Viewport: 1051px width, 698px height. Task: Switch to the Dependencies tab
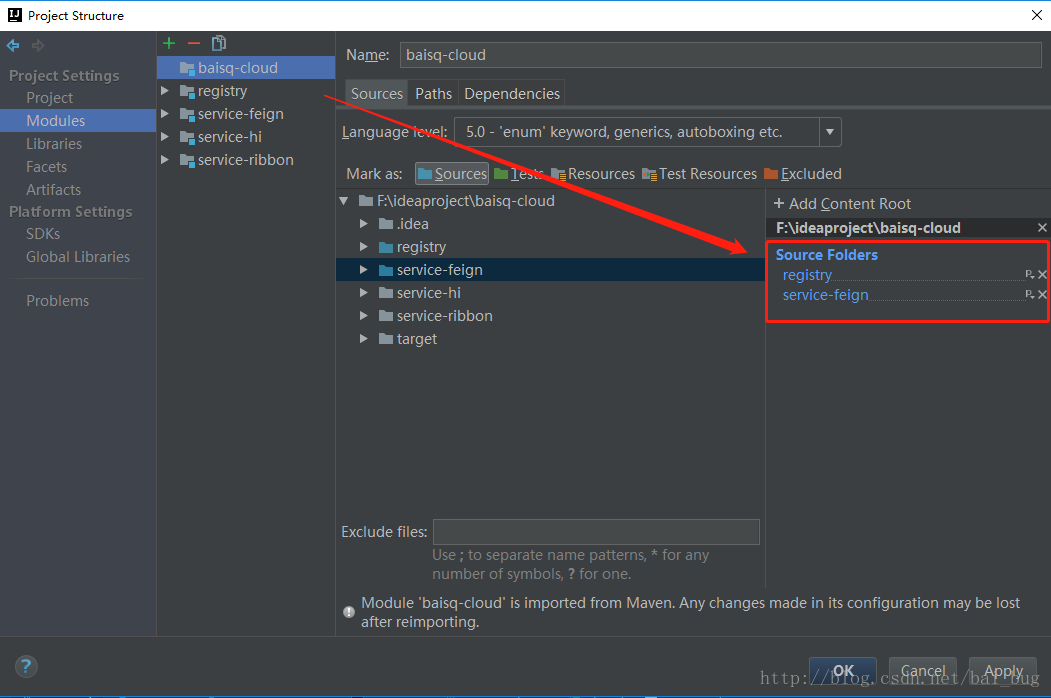(511, 94)
